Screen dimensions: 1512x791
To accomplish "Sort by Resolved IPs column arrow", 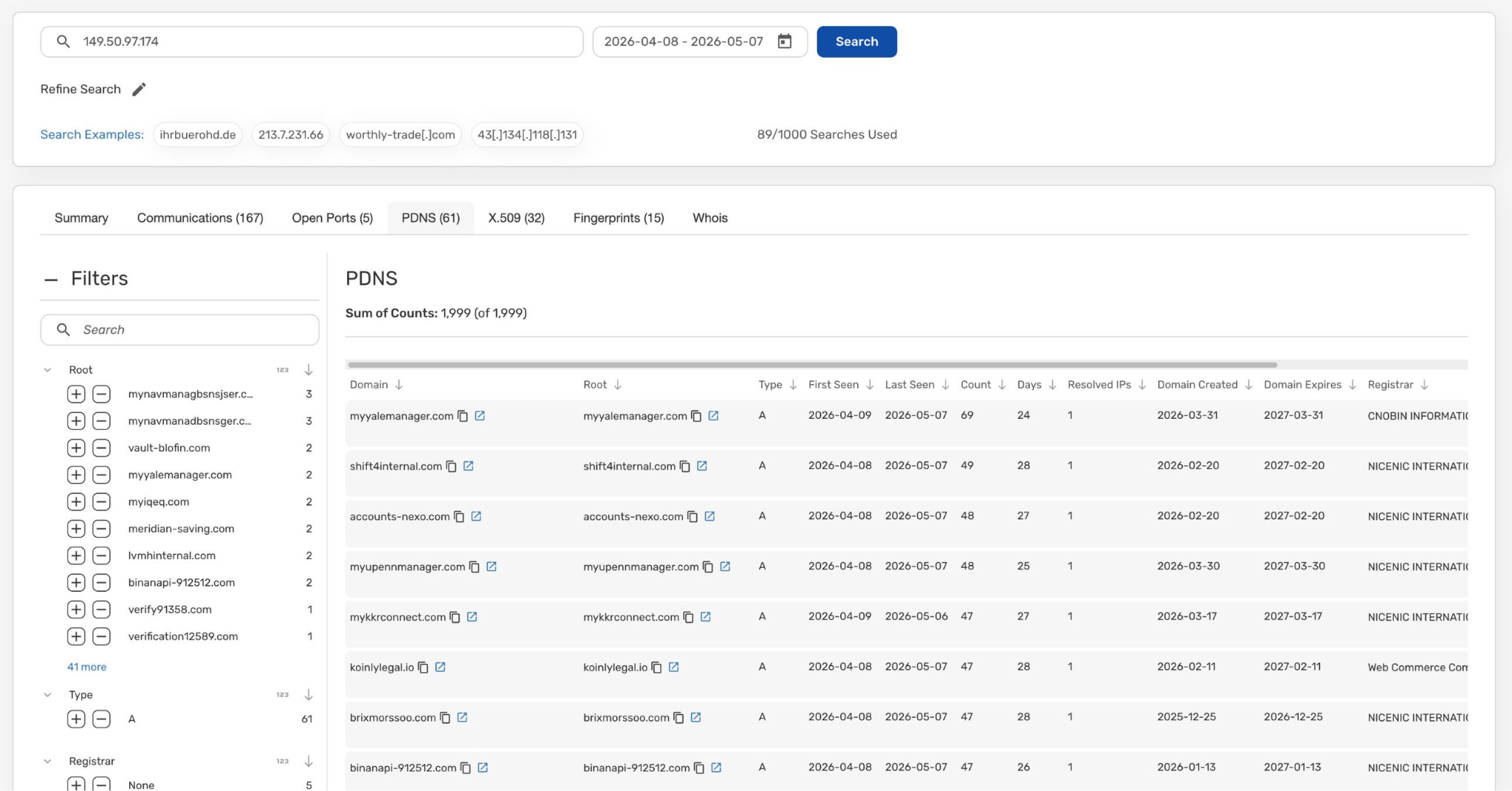I will tap(1142, 385).
